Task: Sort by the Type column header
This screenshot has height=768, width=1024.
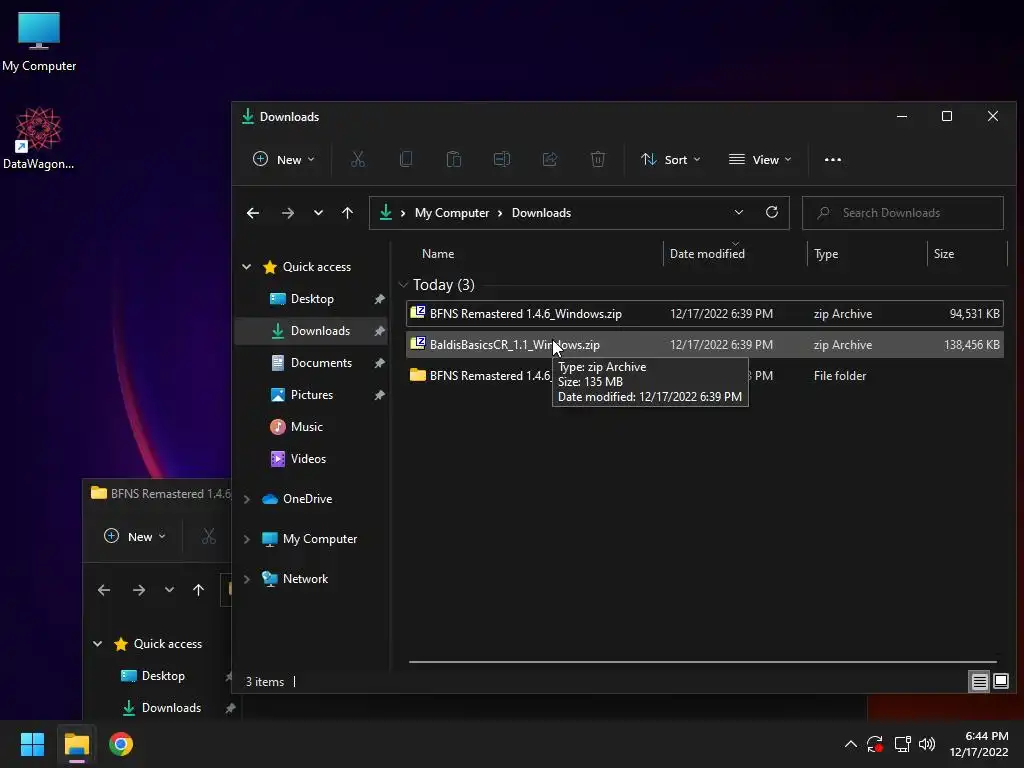Action: (x=825, y=253)
